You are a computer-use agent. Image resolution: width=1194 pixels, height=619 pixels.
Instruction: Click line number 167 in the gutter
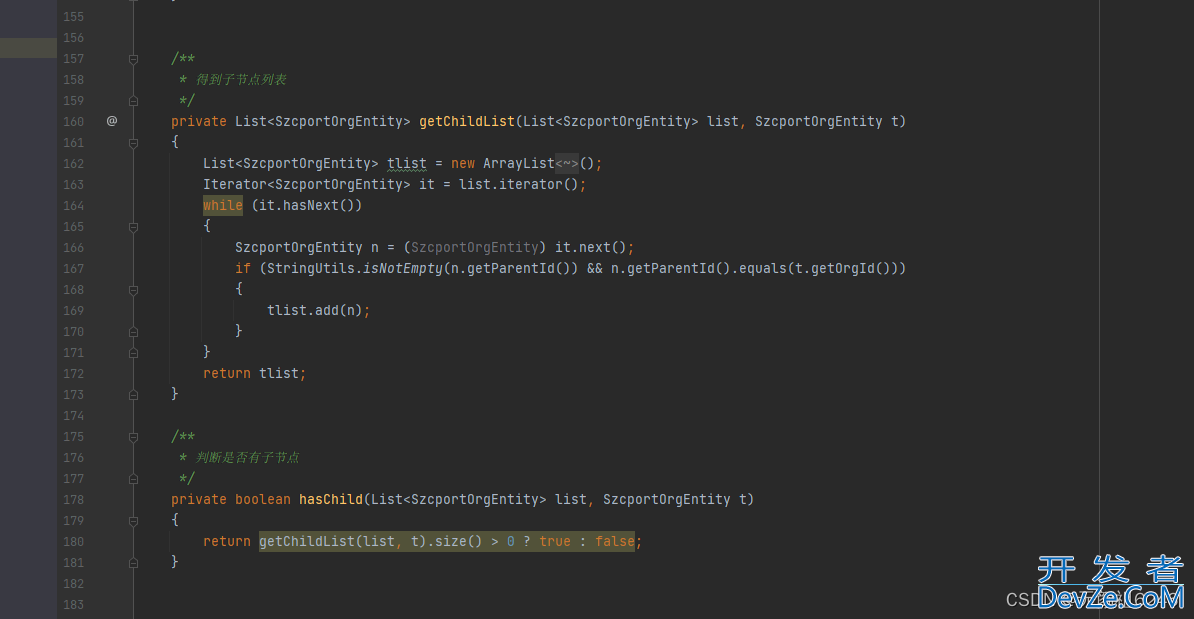pos(74,269)
